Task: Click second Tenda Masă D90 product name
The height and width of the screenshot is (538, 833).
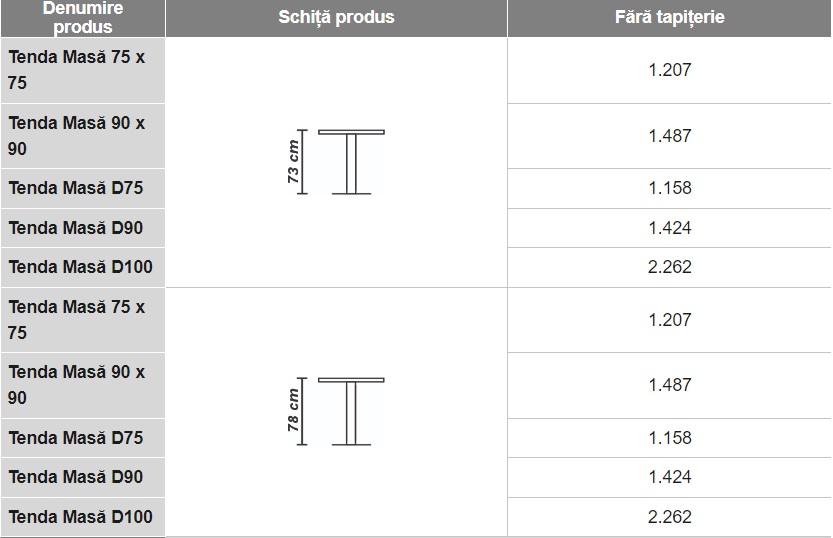Action: [75, 477]
